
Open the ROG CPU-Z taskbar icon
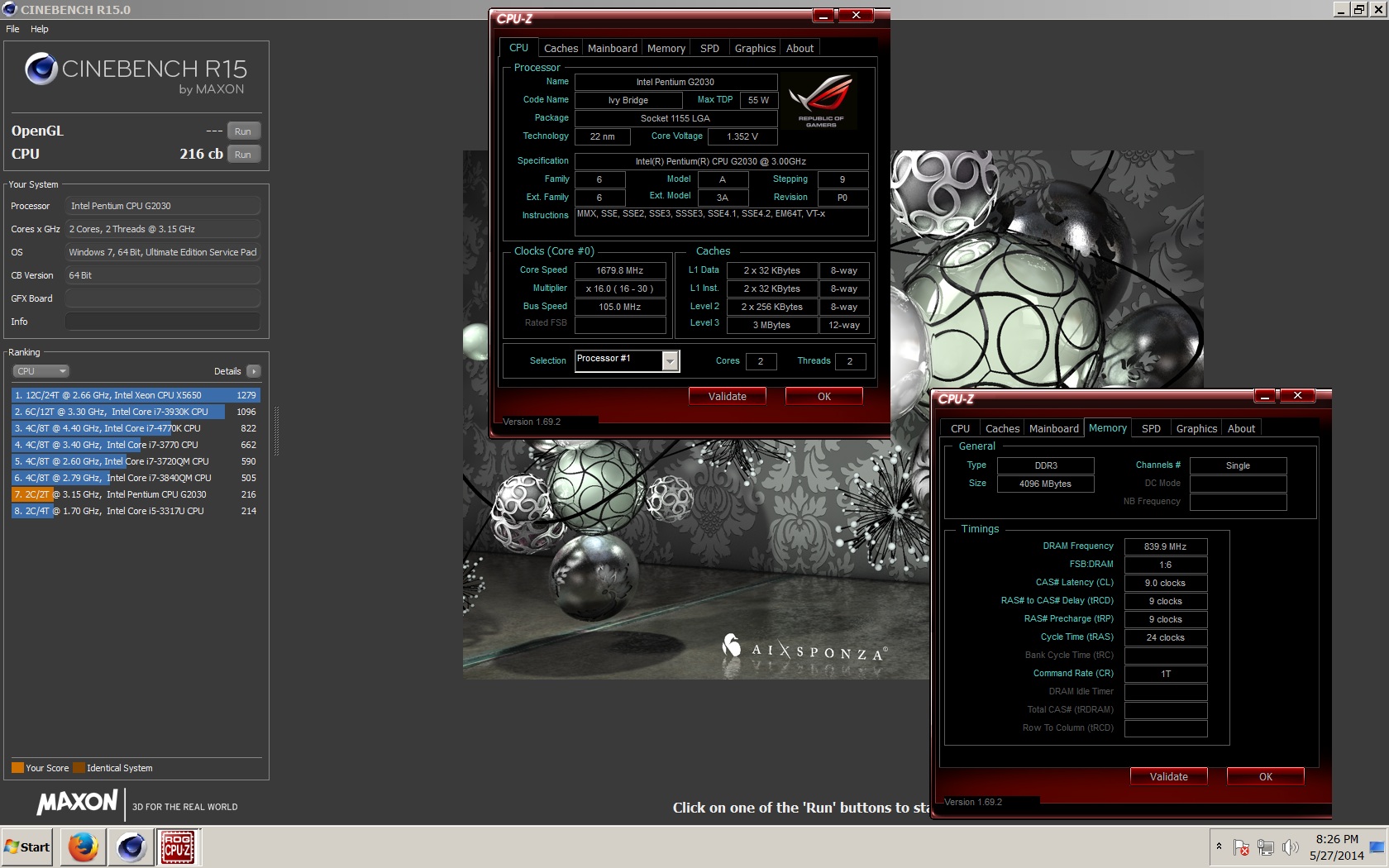(179, 847)
